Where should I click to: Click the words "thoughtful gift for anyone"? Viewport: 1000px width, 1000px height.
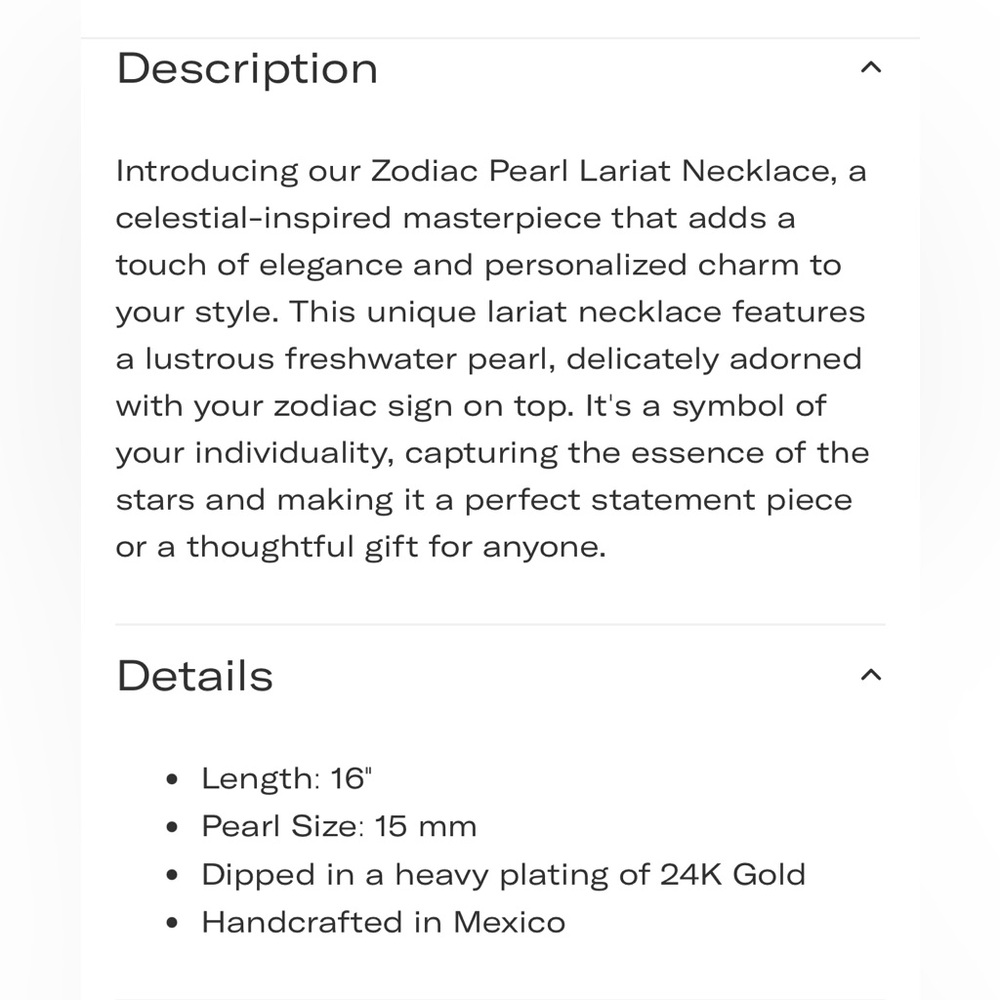coord(394,547)
